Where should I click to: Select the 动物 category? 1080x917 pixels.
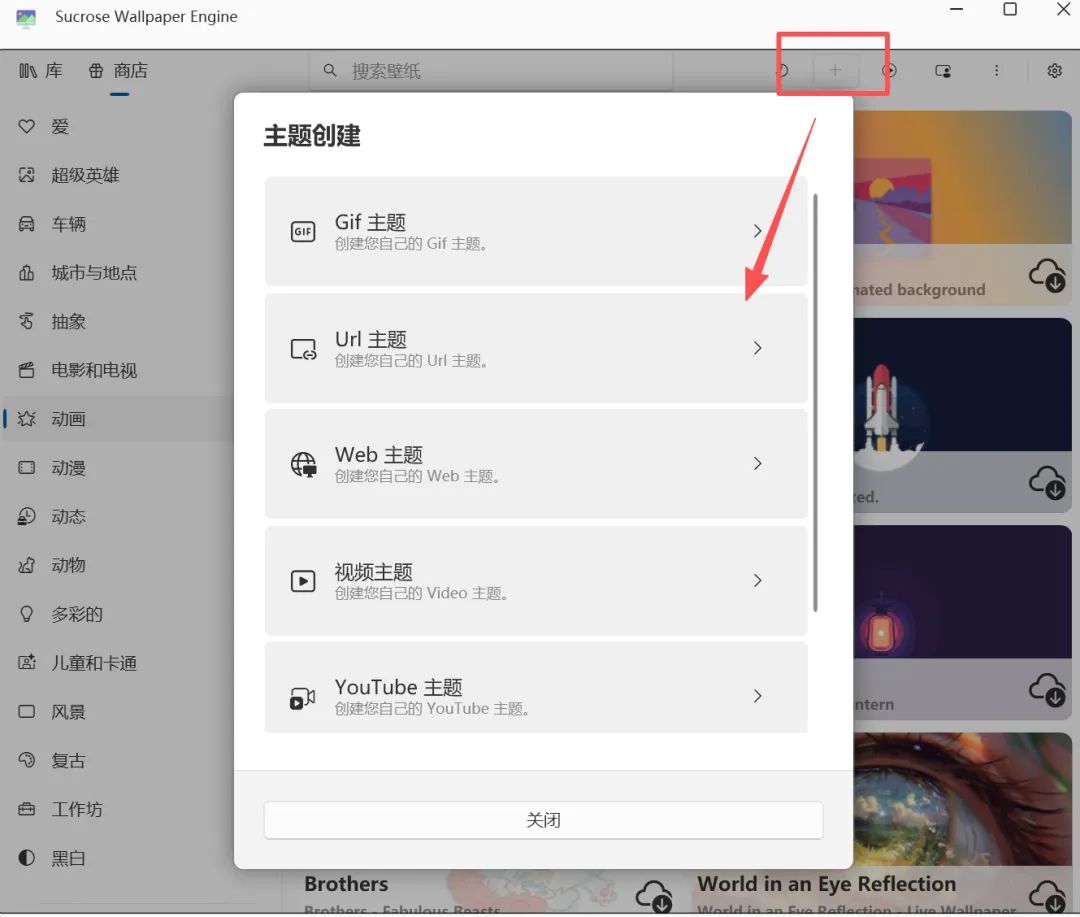coord(117,566)
